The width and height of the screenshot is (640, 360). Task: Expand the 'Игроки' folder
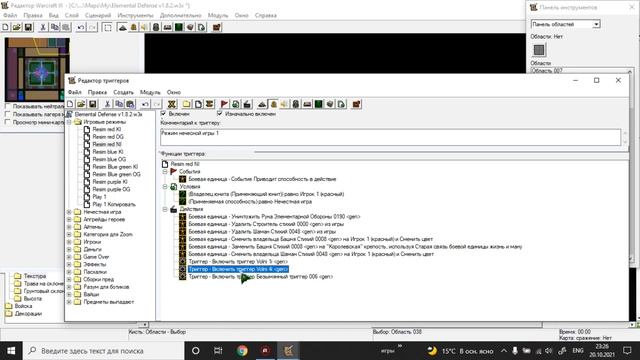click(x=69, y=242)
